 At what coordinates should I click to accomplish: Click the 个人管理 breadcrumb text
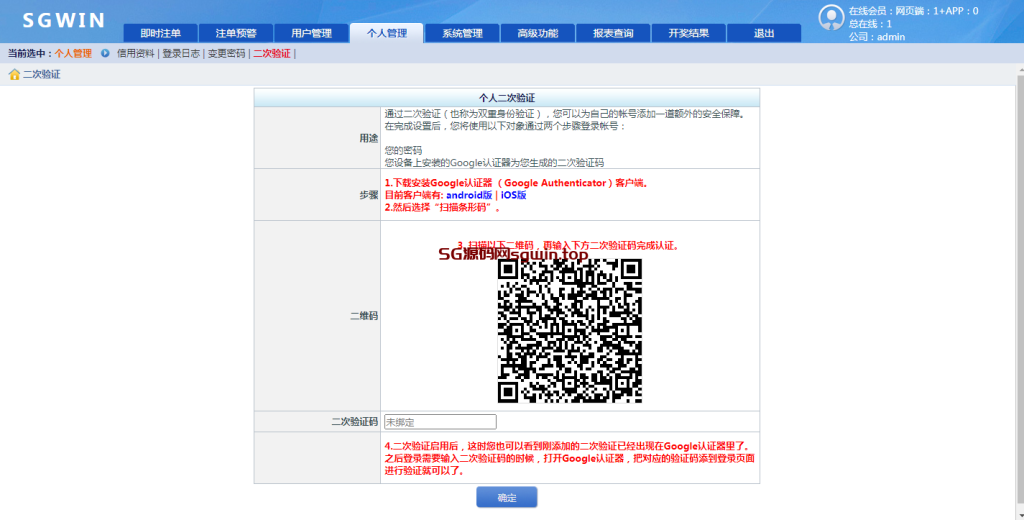[x=73, y=54]
